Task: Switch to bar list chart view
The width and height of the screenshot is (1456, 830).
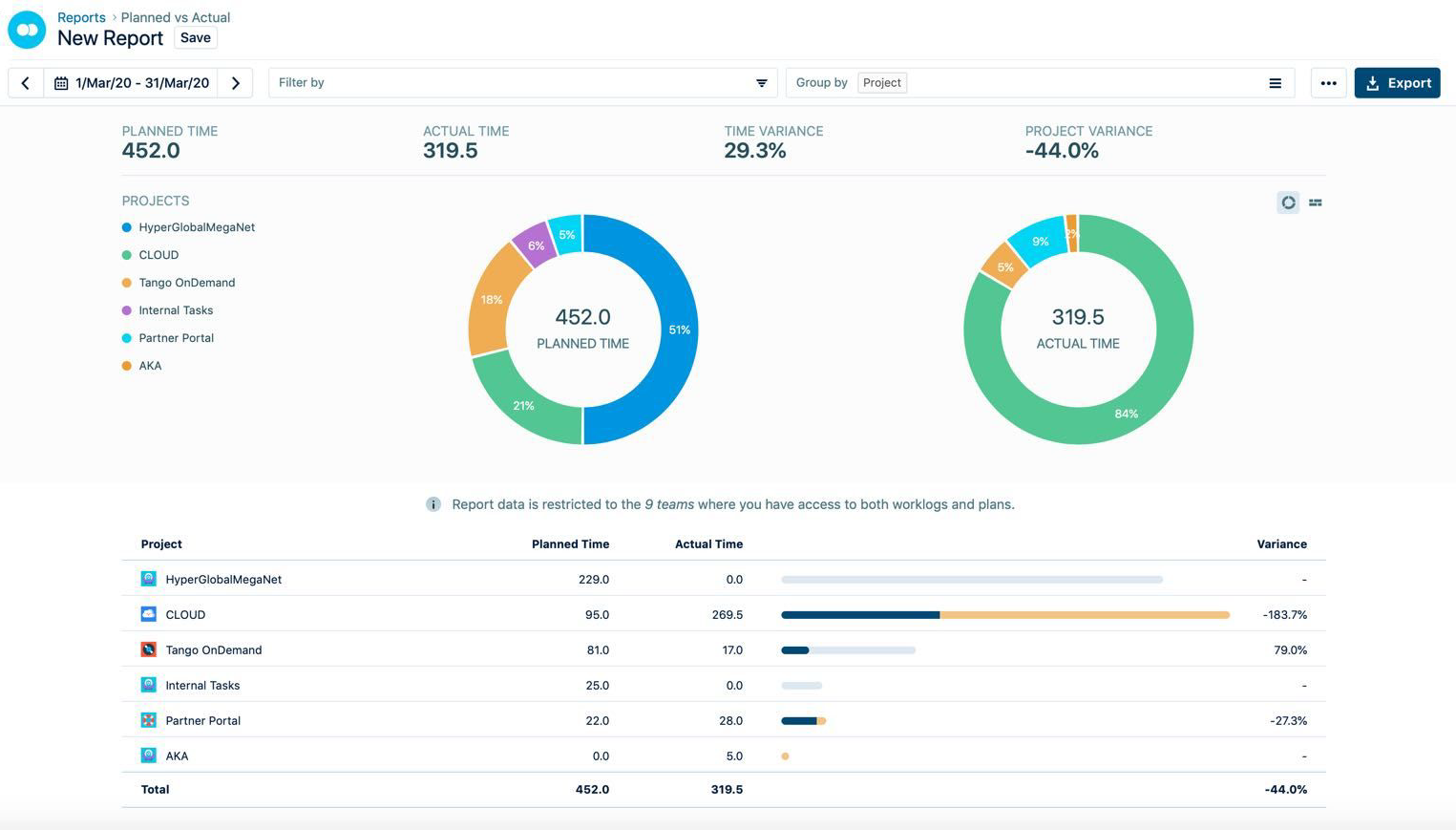Action: (1316, 202)
